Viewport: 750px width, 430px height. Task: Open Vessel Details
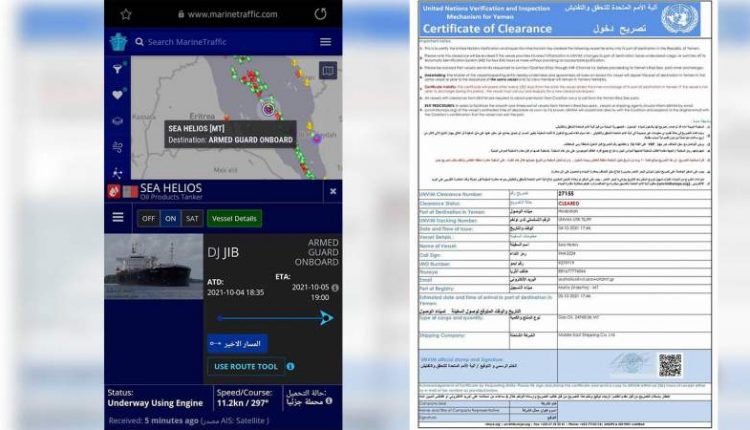[x=234, y=218]
